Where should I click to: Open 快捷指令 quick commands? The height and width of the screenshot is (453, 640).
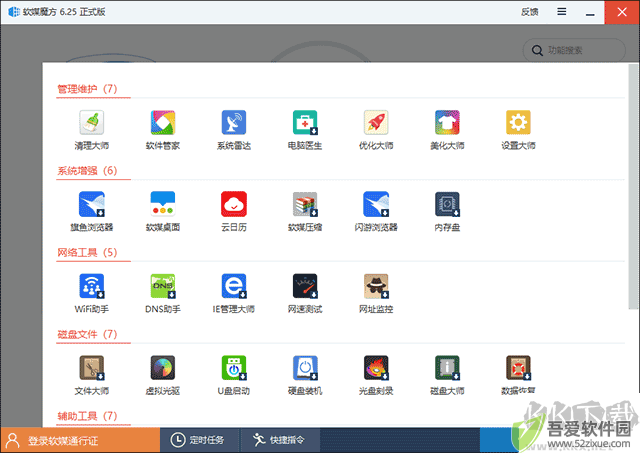pos(280,440)
